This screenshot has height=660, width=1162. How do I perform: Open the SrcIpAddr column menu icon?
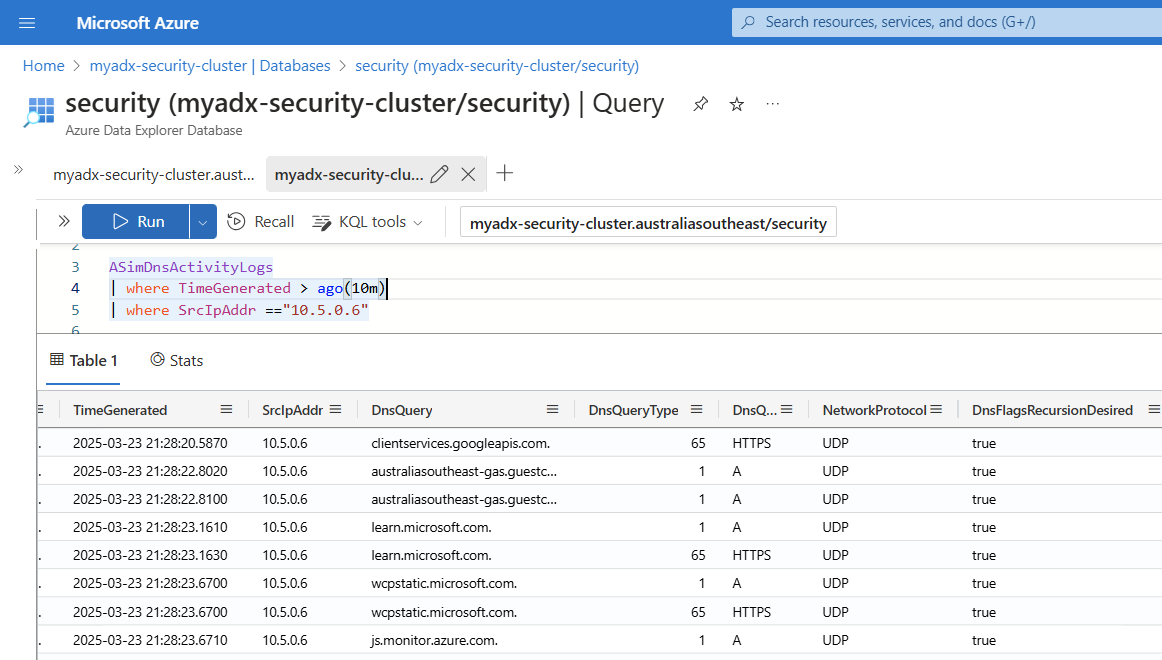(336, 410)
